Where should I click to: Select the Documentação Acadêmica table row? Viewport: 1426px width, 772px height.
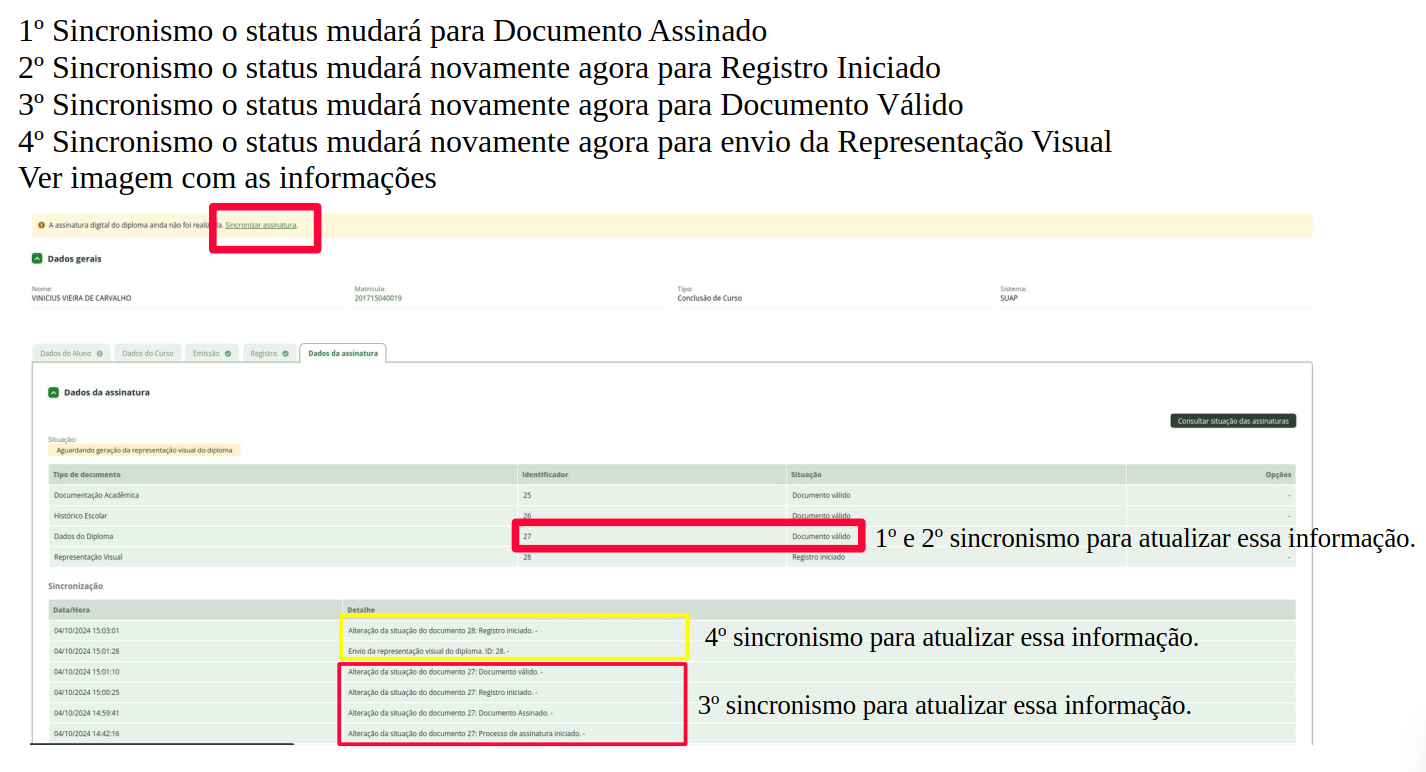pyautogui.click(x=96, y=495)
